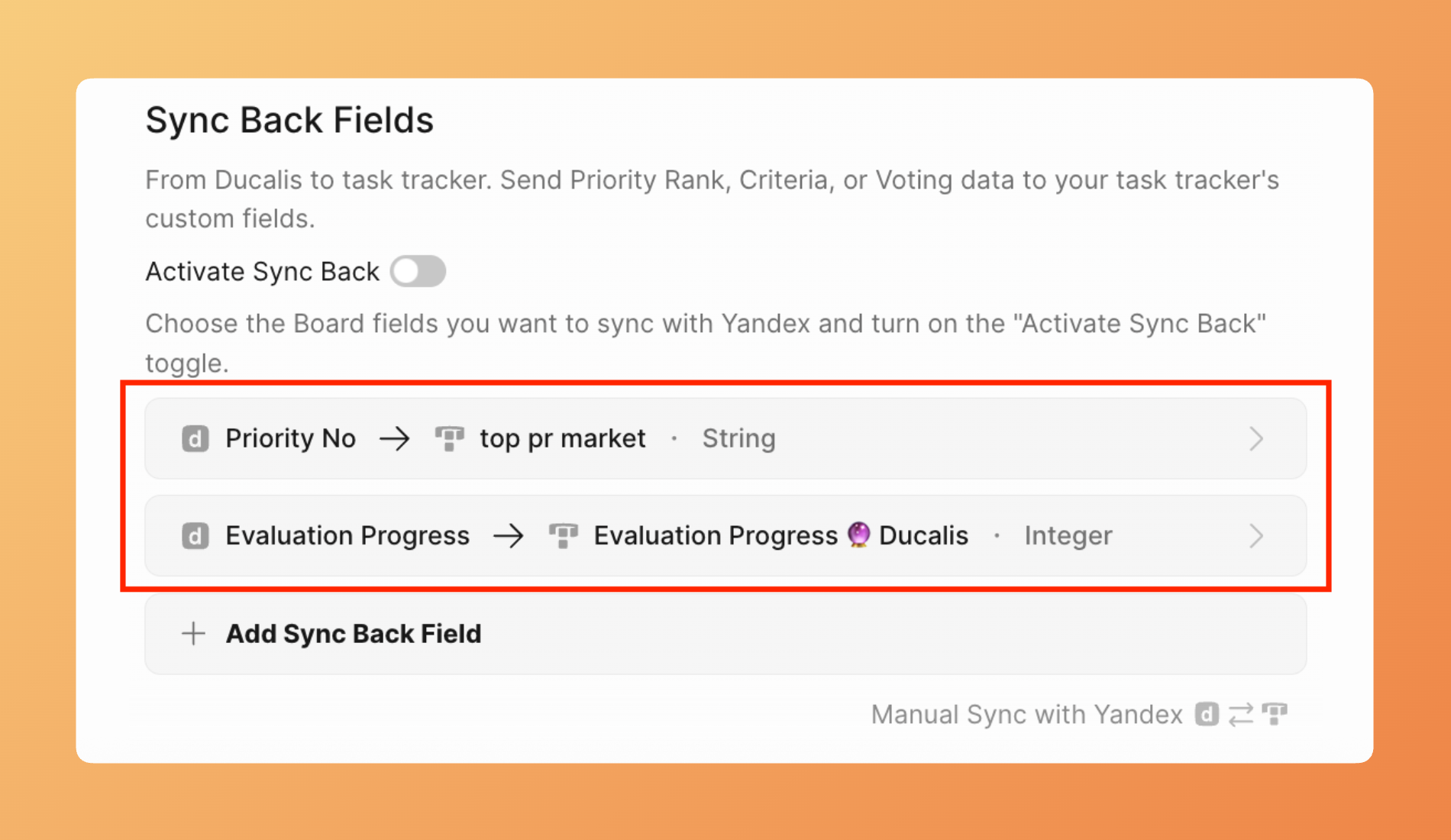Screen dimensions: 1451x840
Task: Click the arrow icon in Priority No row
Action: pyautogui.click(x=395, y=439)
